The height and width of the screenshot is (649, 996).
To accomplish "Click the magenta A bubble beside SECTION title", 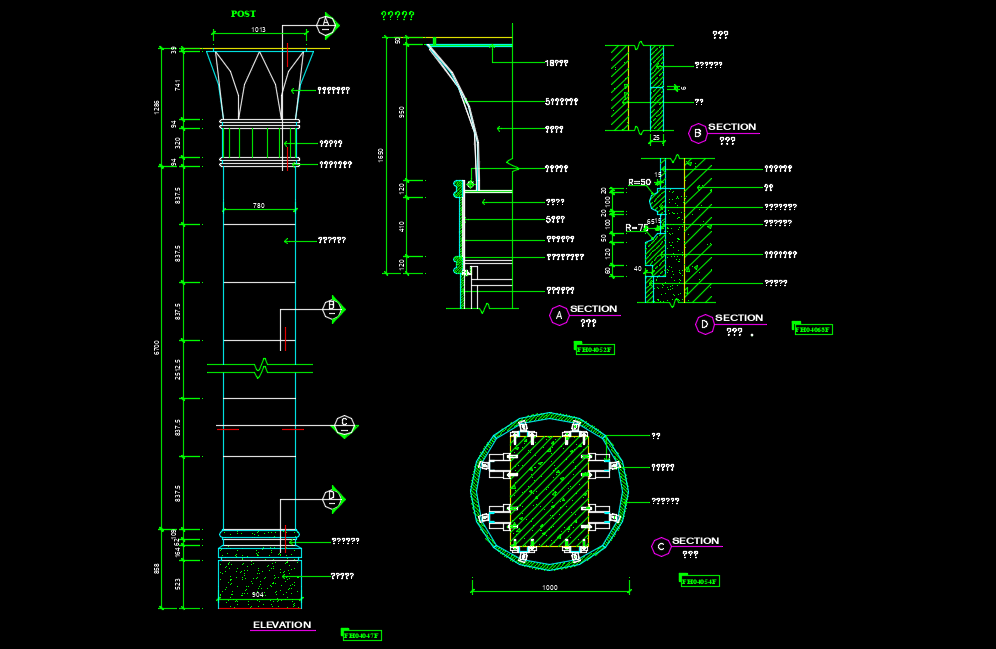I will [x=559, y=316].
